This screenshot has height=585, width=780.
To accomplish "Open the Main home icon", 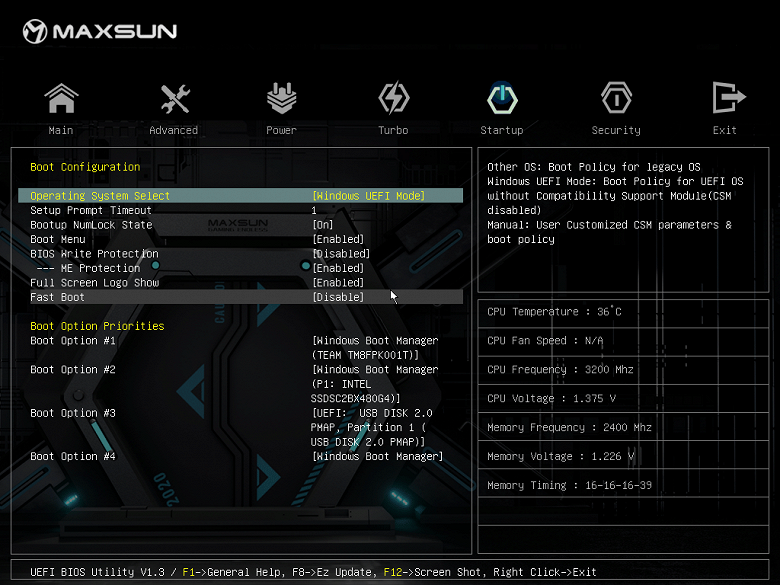I will point(61,98).
